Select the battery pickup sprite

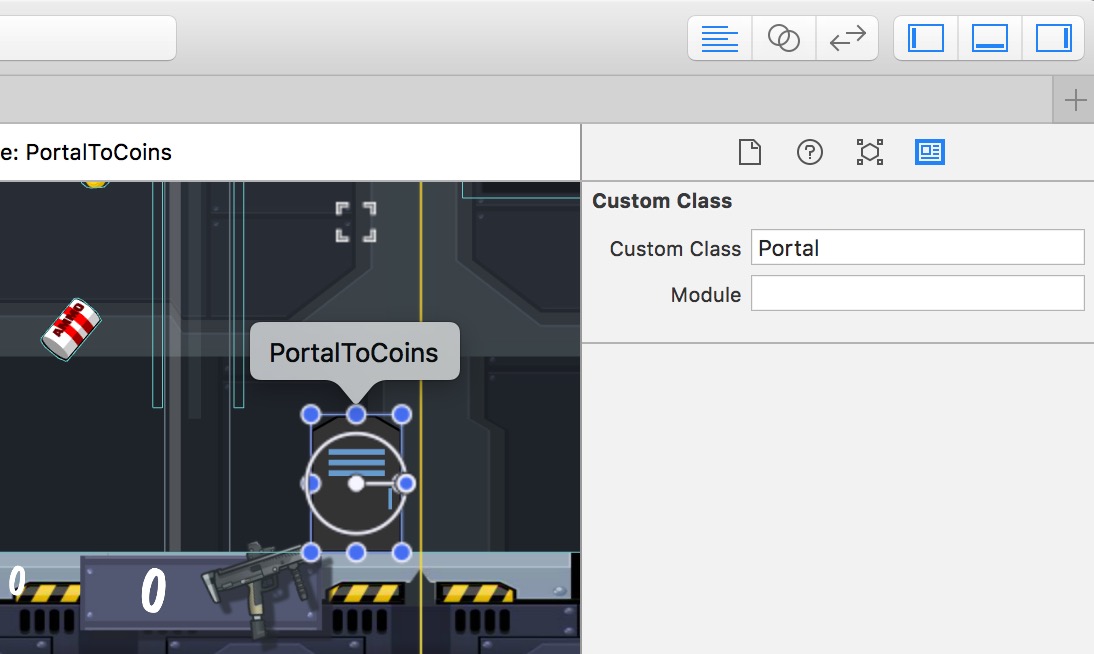[73, 330]
